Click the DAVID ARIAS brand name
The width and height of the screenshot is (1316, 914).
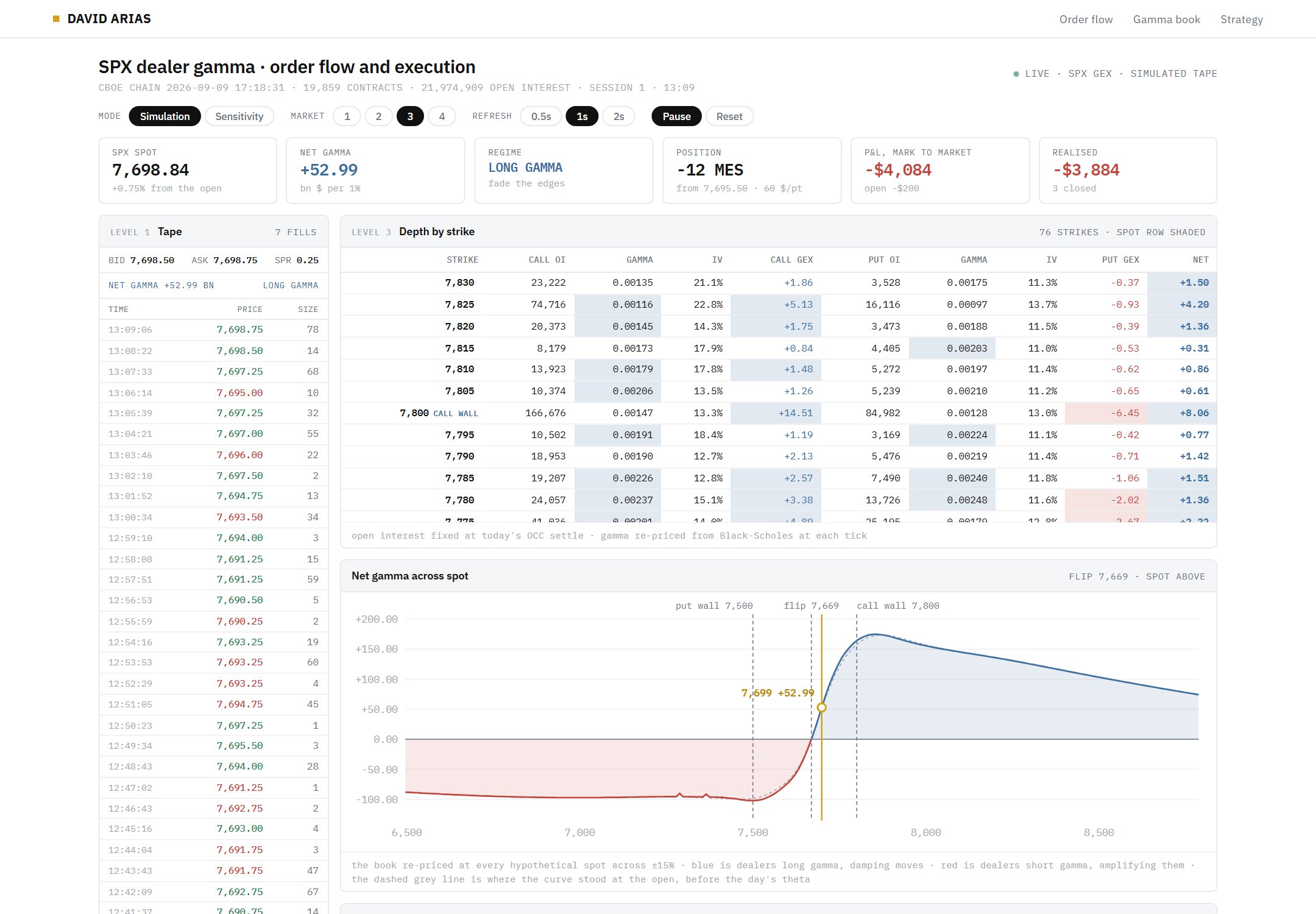(109, 19)
